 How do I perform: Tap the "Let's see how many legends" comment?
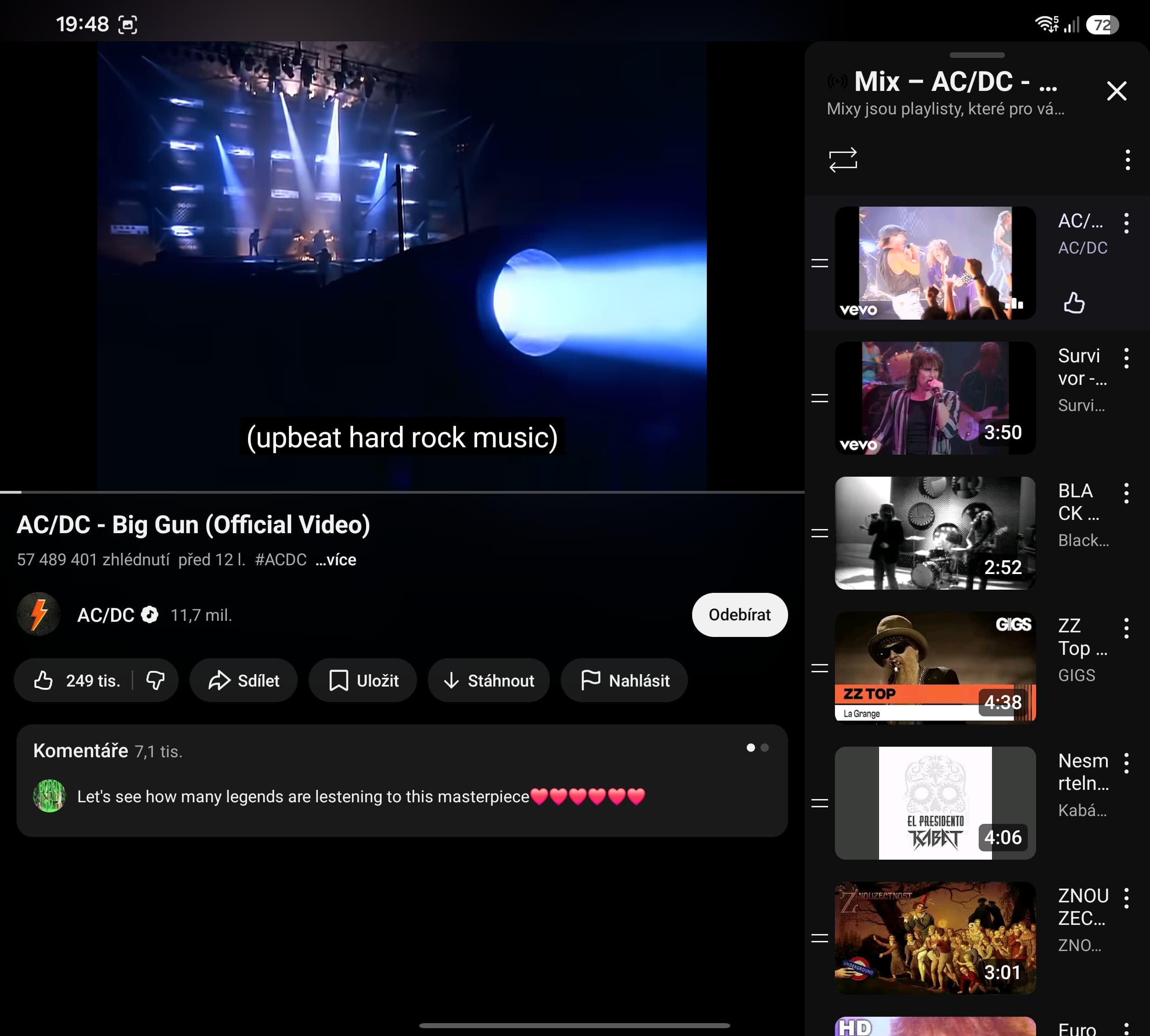pyautogui.click(x=361, y=796)
